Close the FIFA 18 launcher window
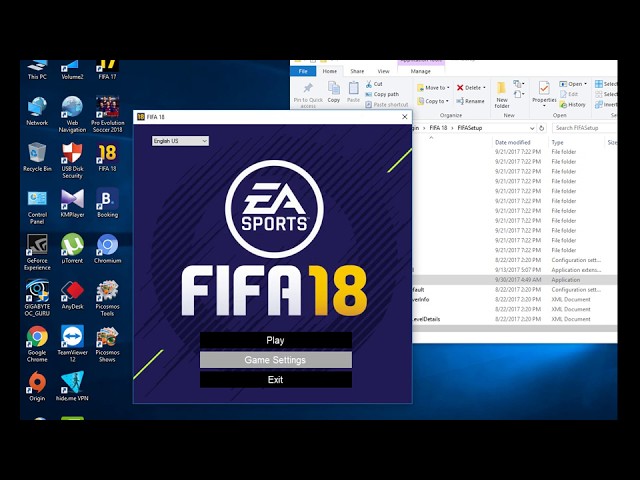This screenshot has width=640, height=480. point(404,117)
